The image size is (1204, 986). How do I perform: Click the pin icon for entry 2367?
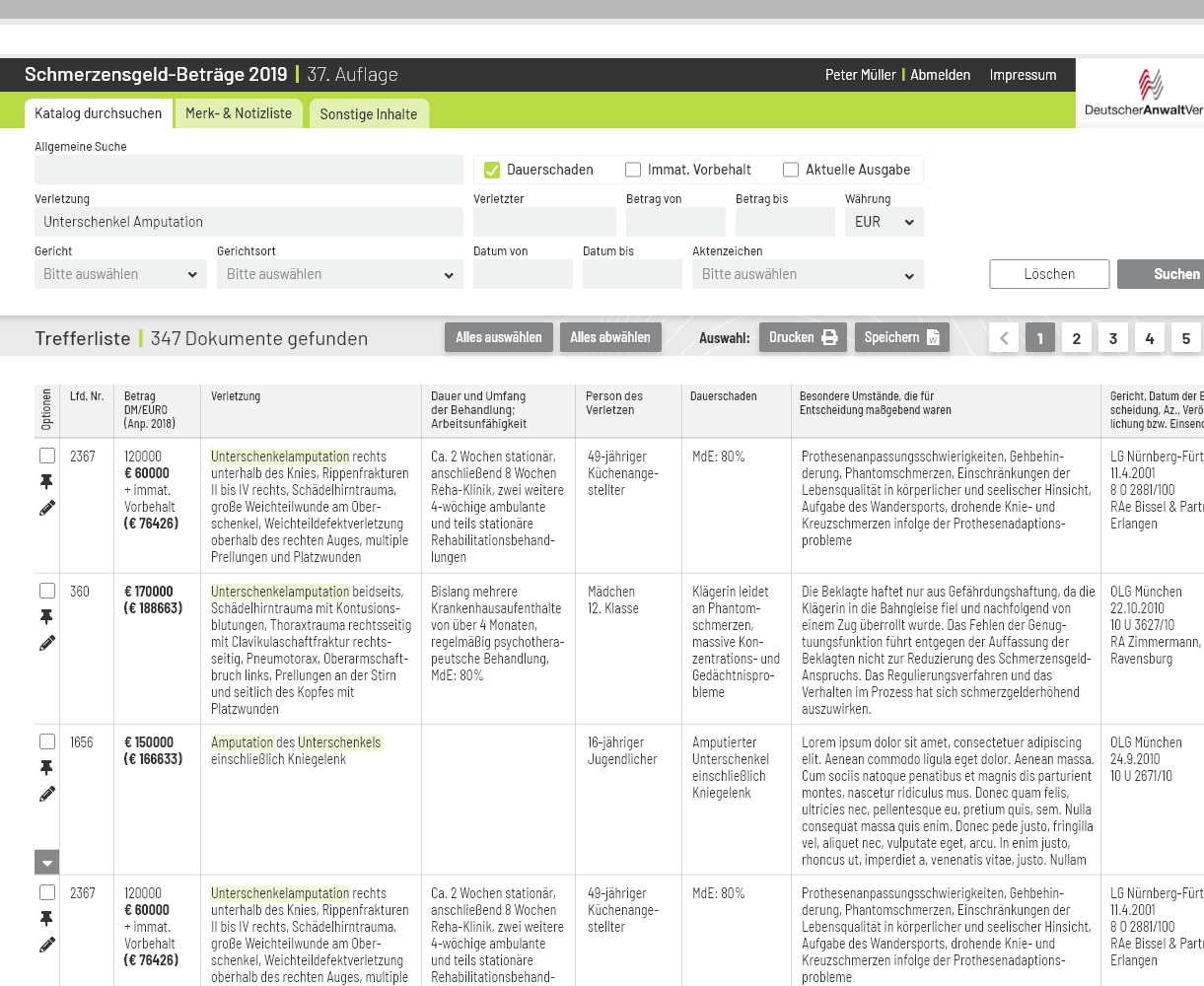pyautogui.click(x=46, y=482)
